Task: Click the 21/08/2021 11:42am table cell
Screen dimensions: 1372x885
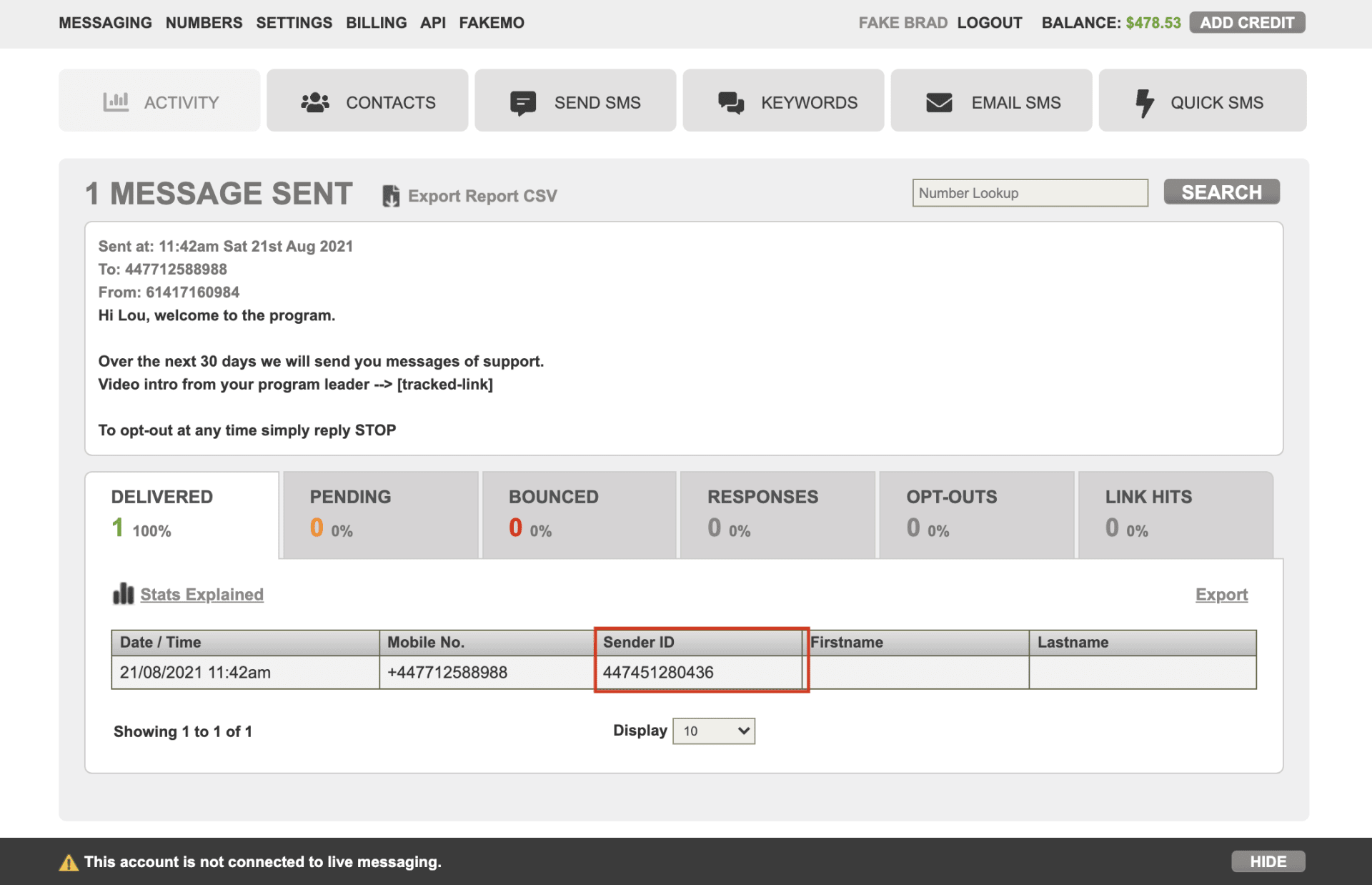Action: [245, 673]
